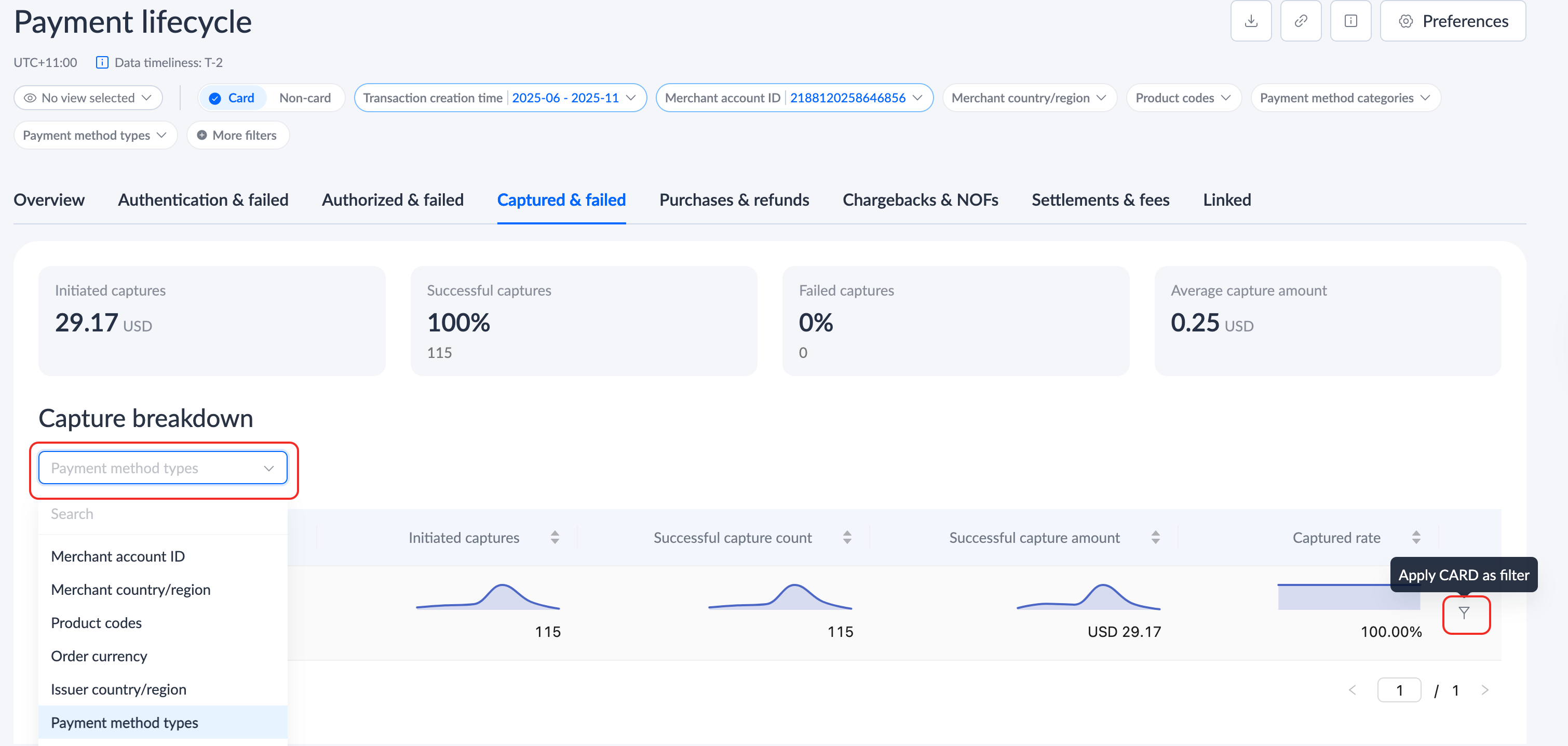Sort by Captured rate column arrows
Screen dimensions: 1568x746
tap(1416, 537)
